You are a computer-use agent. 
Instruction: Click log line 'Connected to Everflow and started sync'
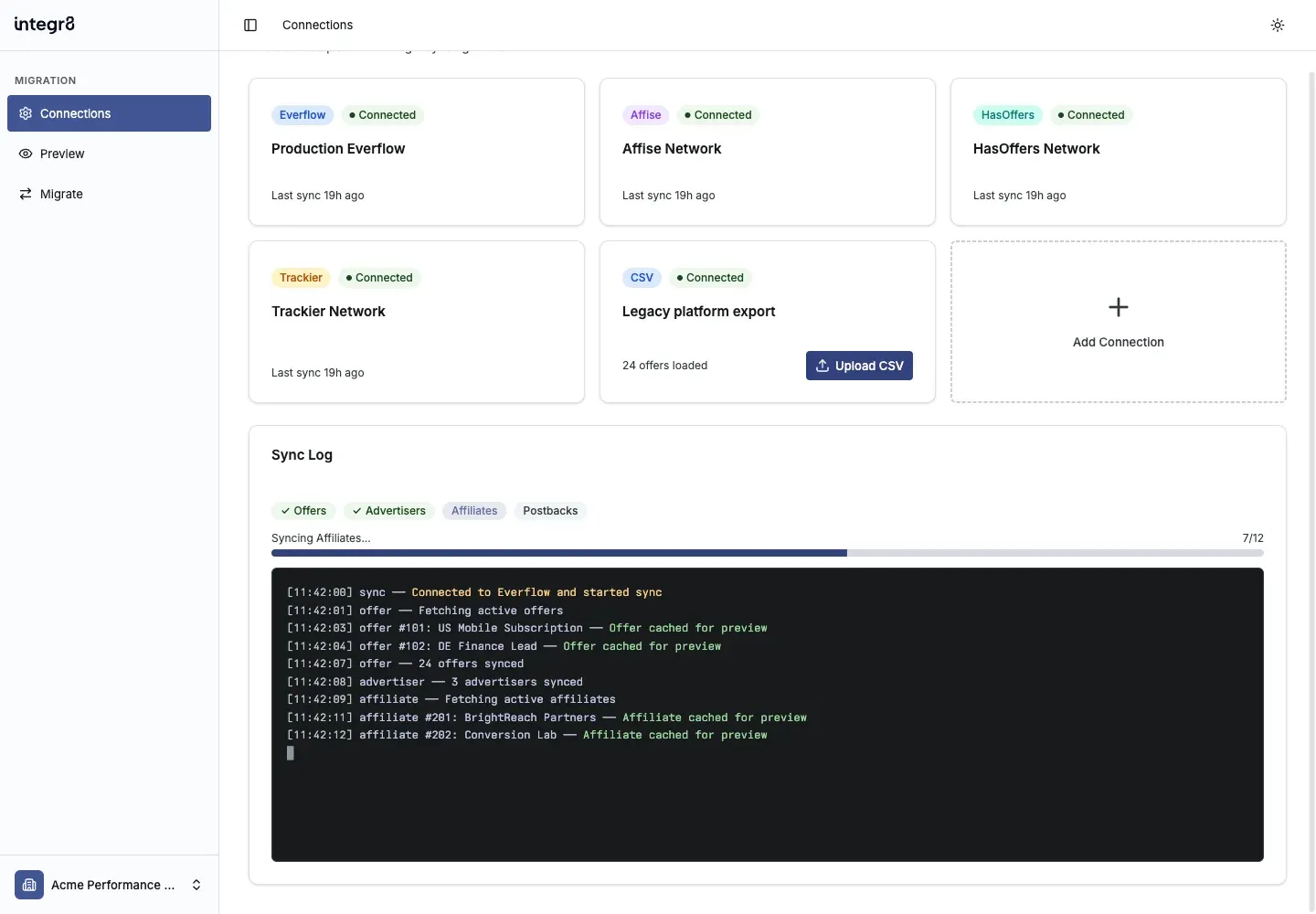coord(474,592)
